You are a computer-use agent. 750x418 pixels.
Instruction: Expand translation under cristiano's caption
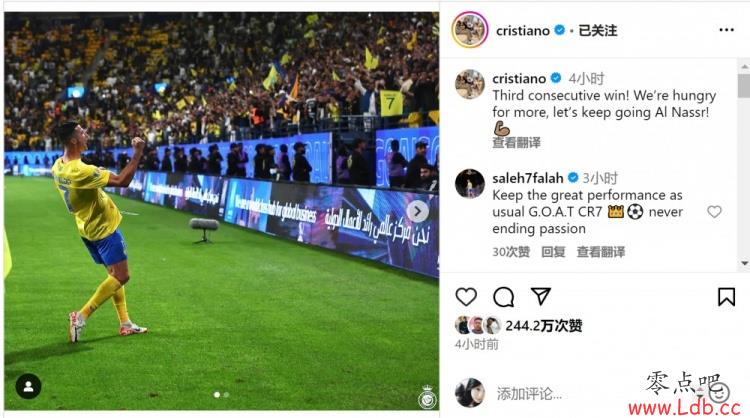[x=516, y=143]
